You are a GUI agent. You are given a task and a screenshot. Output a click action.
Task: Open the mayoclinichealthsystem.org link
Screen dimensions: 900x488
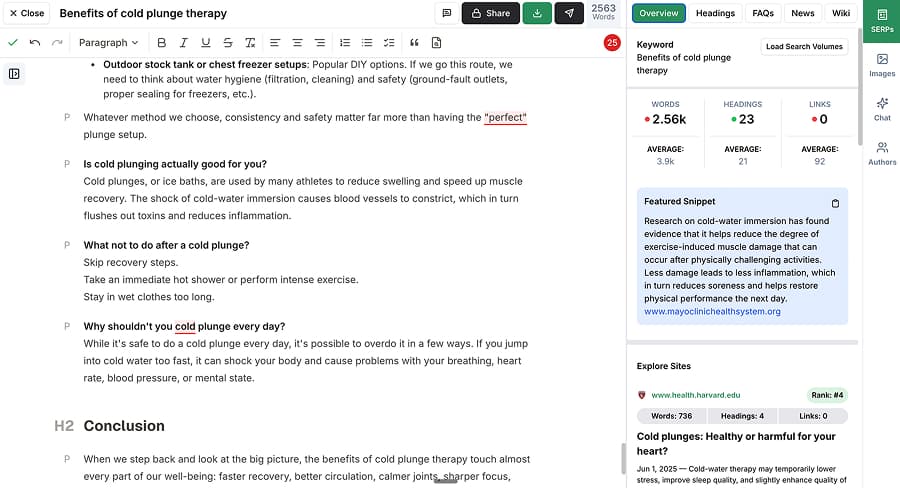tap(712, 311)
